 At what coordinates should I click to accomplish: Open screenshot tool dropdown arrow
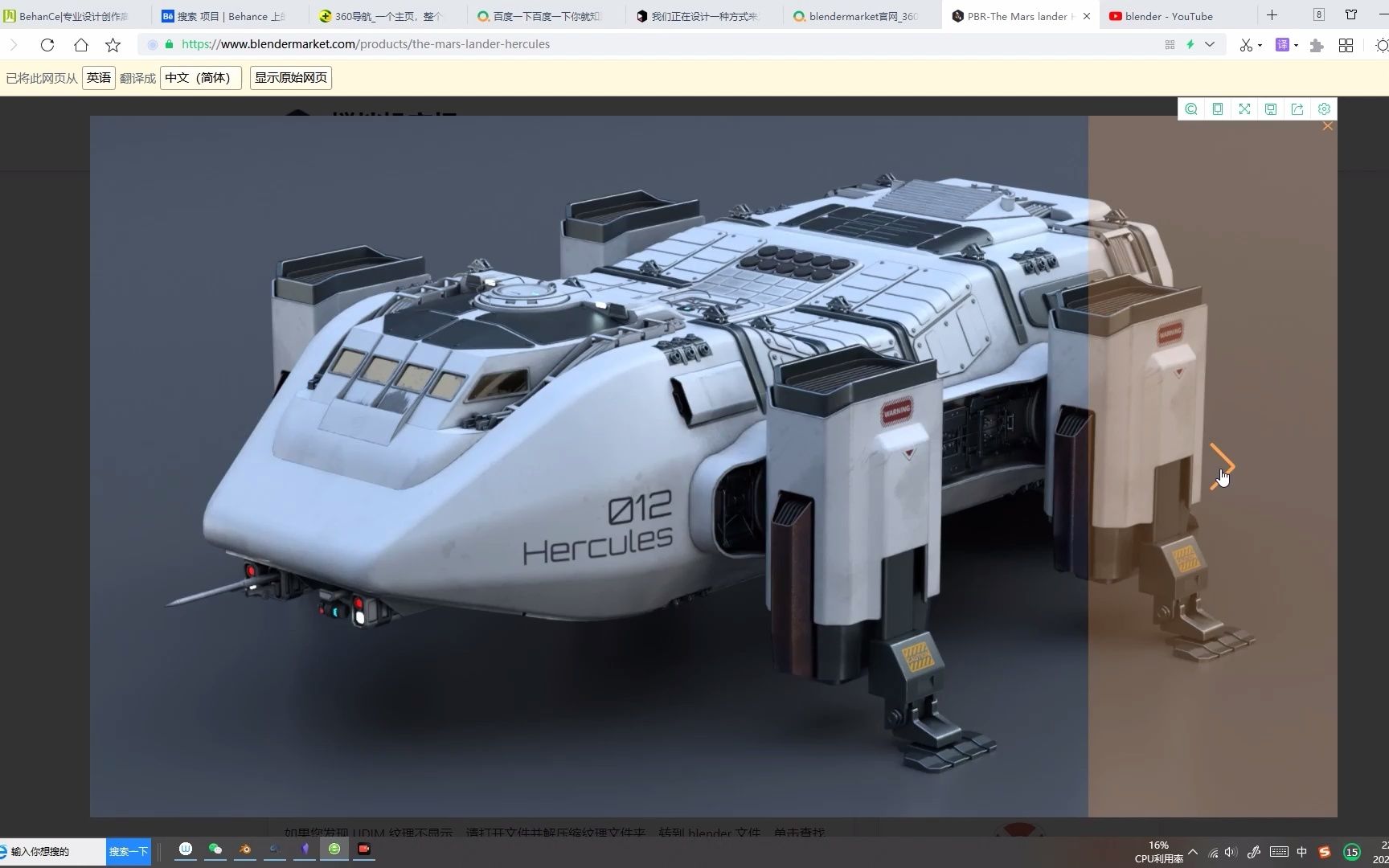tap(1260, 46)
